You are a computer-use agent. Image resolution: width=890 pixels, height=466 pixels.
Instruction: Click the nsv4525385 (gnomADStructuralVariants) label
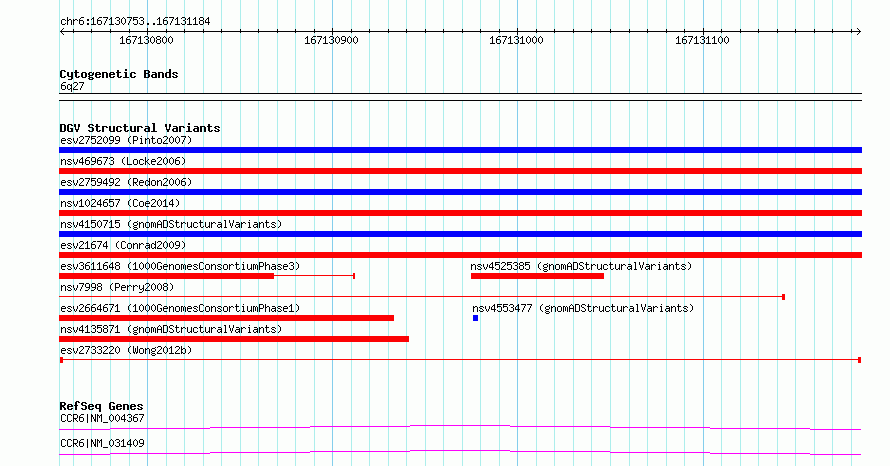(581, 266)
